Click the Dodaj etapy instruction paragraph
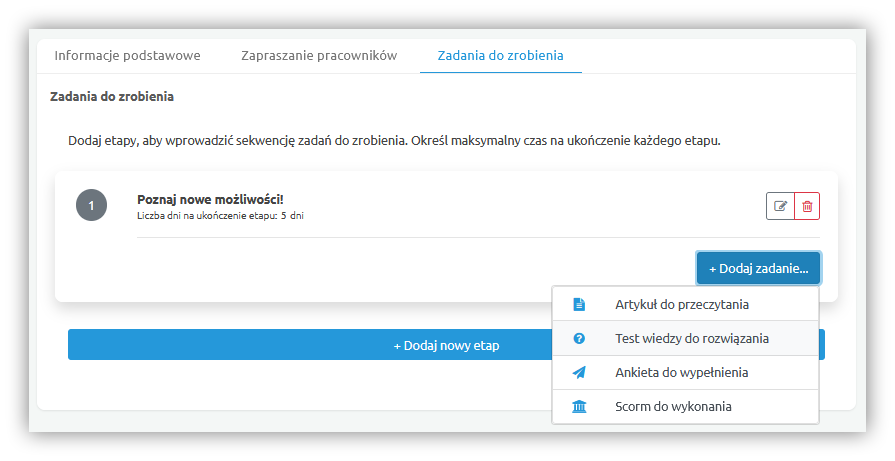Viewport: 895px width, 461px height. (x=394, y=140)
